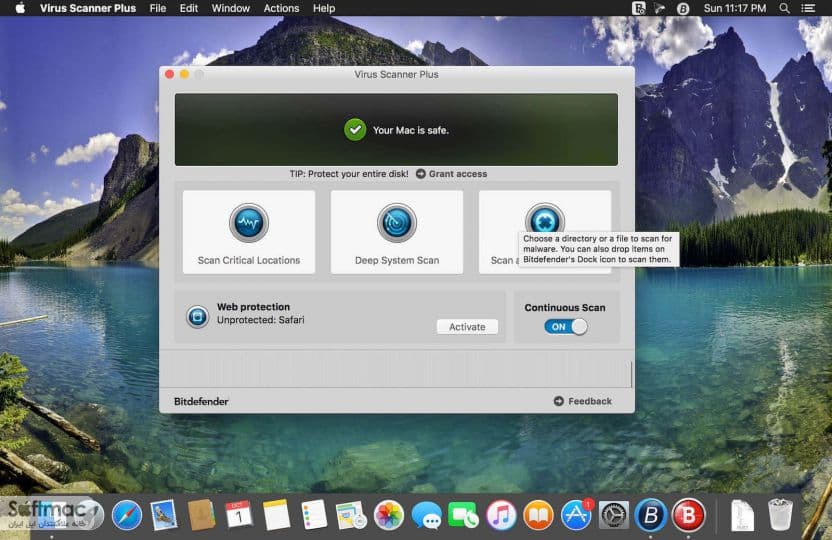Viewport: 832px width, 540px height.
Task: Open the Help menu
Action: coord(324,8)
